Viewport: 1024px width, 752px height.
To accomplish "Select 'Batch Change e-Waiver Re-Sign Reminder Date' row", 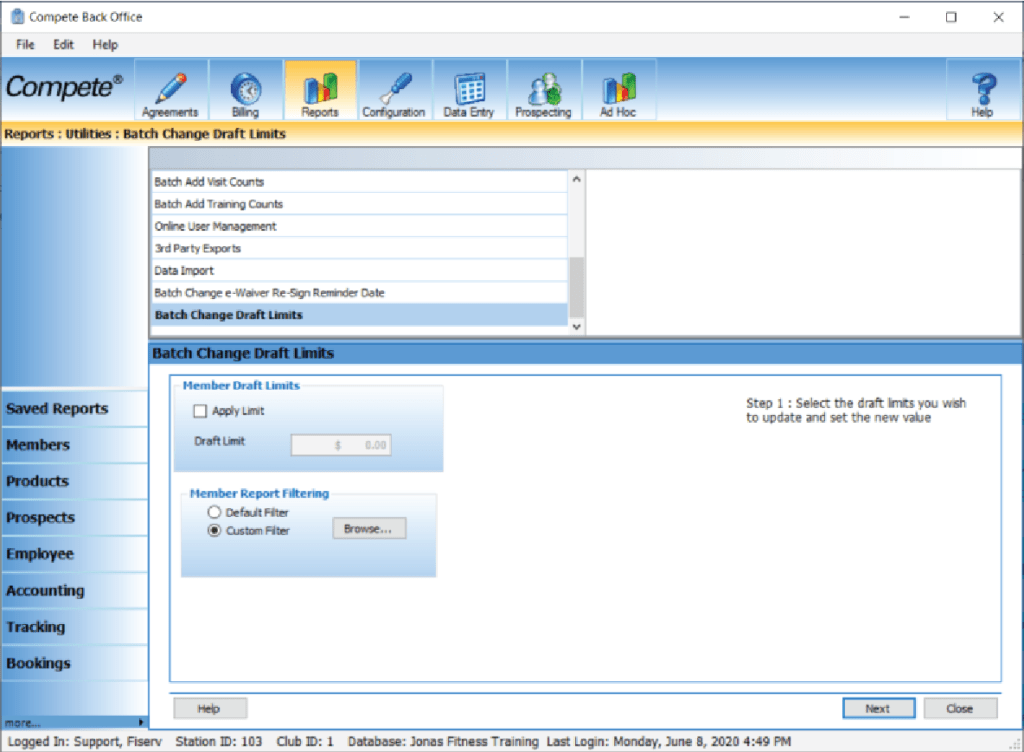I will [x=360, y=293].
